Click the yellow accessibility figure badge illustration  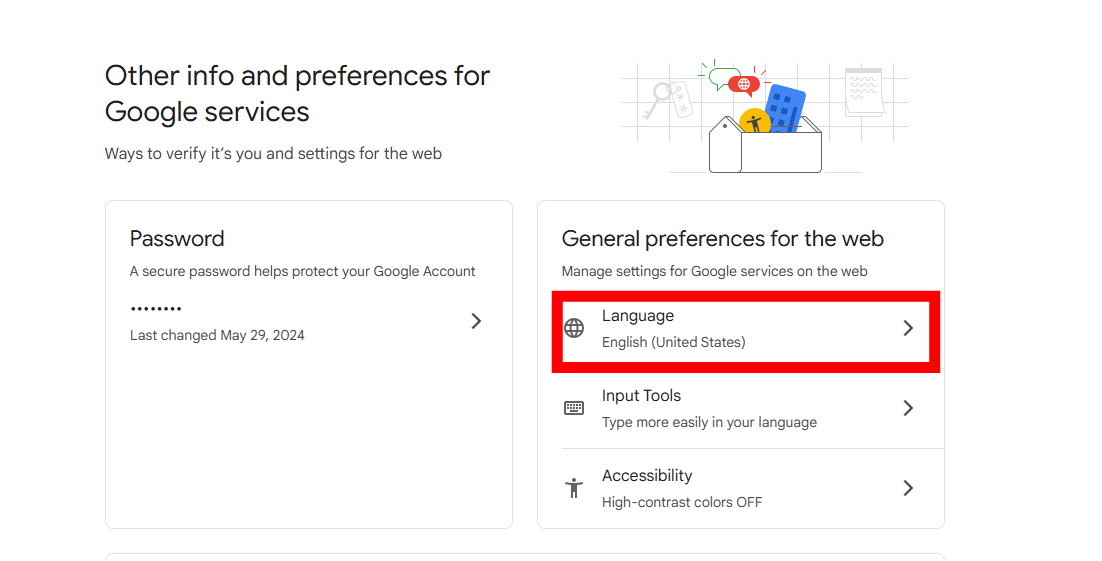point(753,122)
